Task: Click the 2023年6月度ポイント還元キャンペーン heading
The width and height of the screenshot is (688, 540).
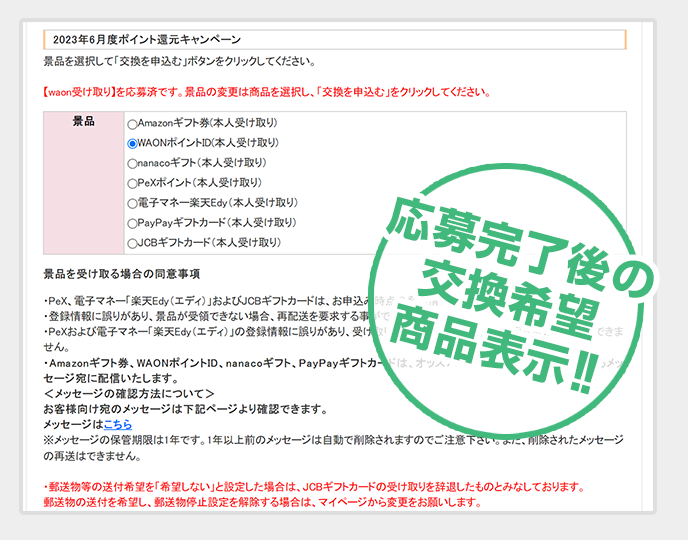Action: tap(147, 39)
